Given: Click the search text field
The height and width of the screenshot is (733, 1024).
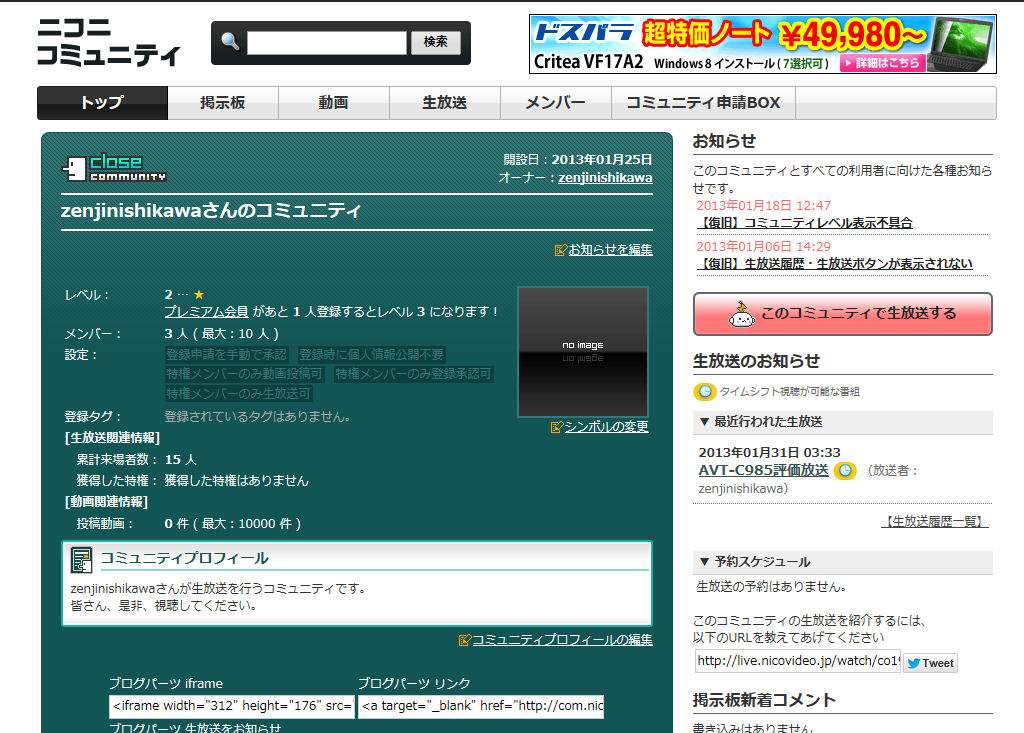Looking at the screenshot, I should pyautogui.click(x=327, y=42).
